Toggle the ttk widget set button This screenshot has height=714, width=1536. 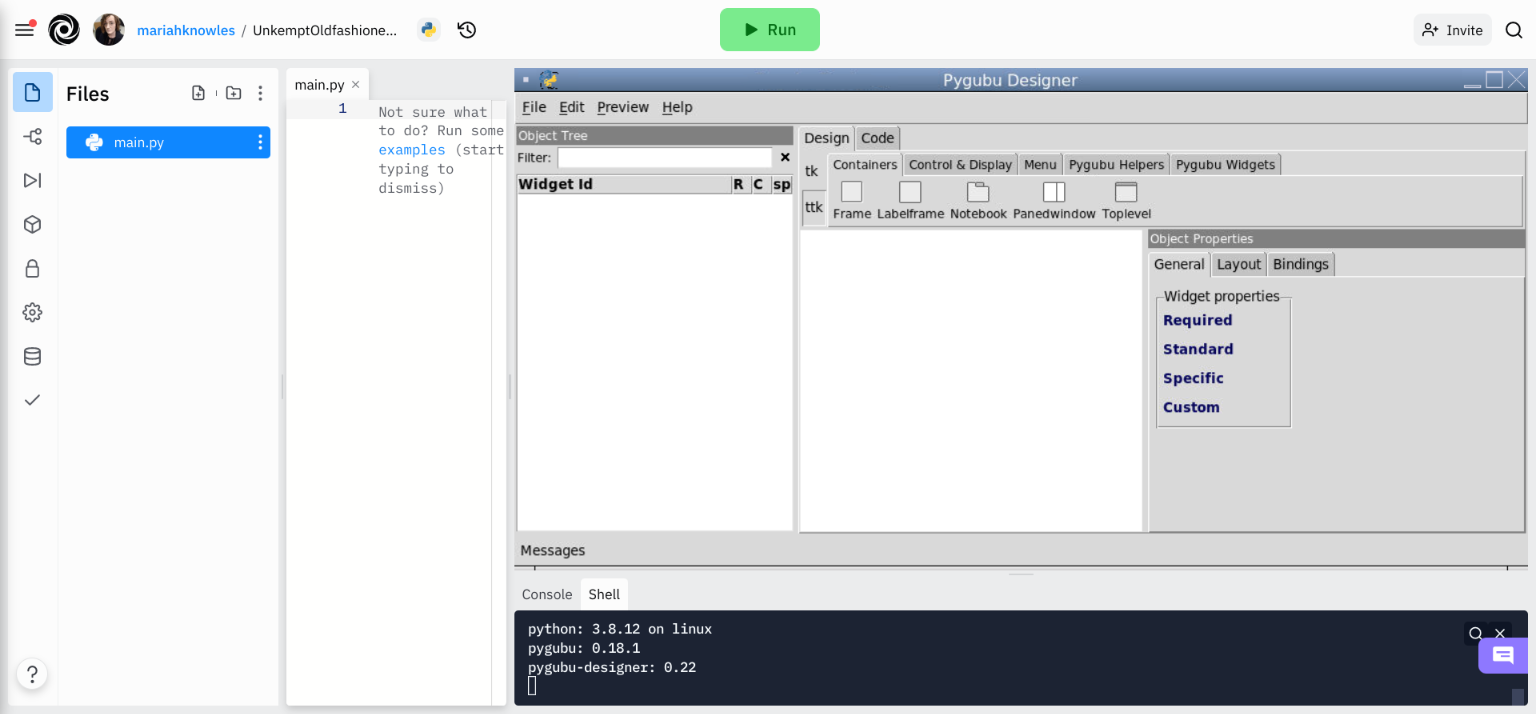(x=814, y=207)
